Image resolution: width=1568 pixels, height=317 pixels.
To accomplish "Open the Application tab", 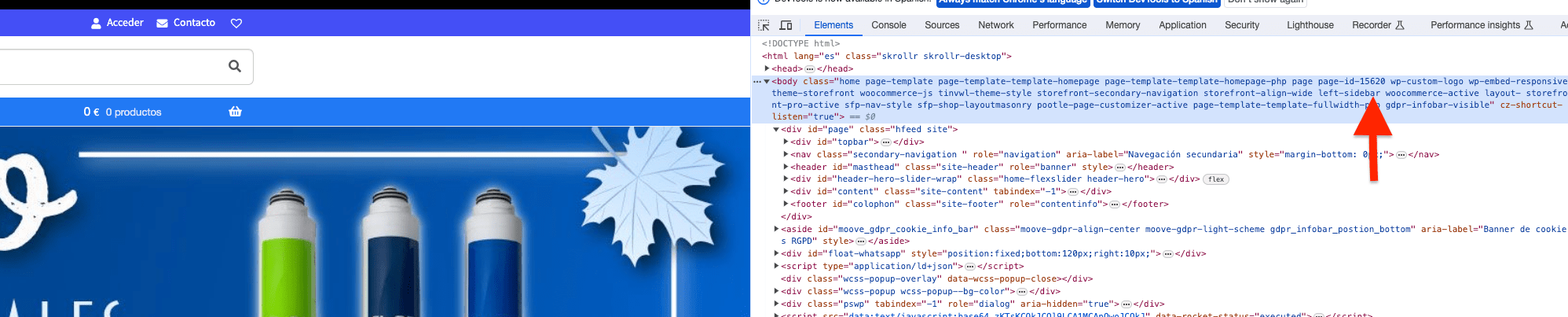I will coord(1182,25).
